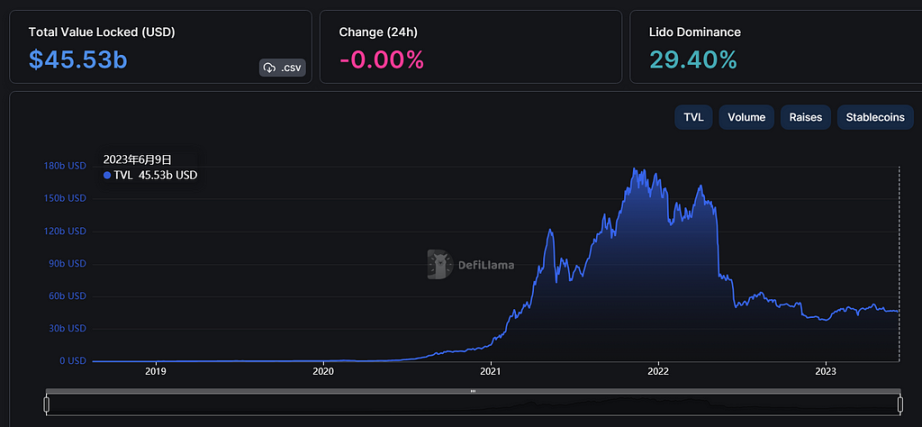The height and width of the screenshot is (427, 922).
Task: Click the center grip on the range bar
Action: 473,391
